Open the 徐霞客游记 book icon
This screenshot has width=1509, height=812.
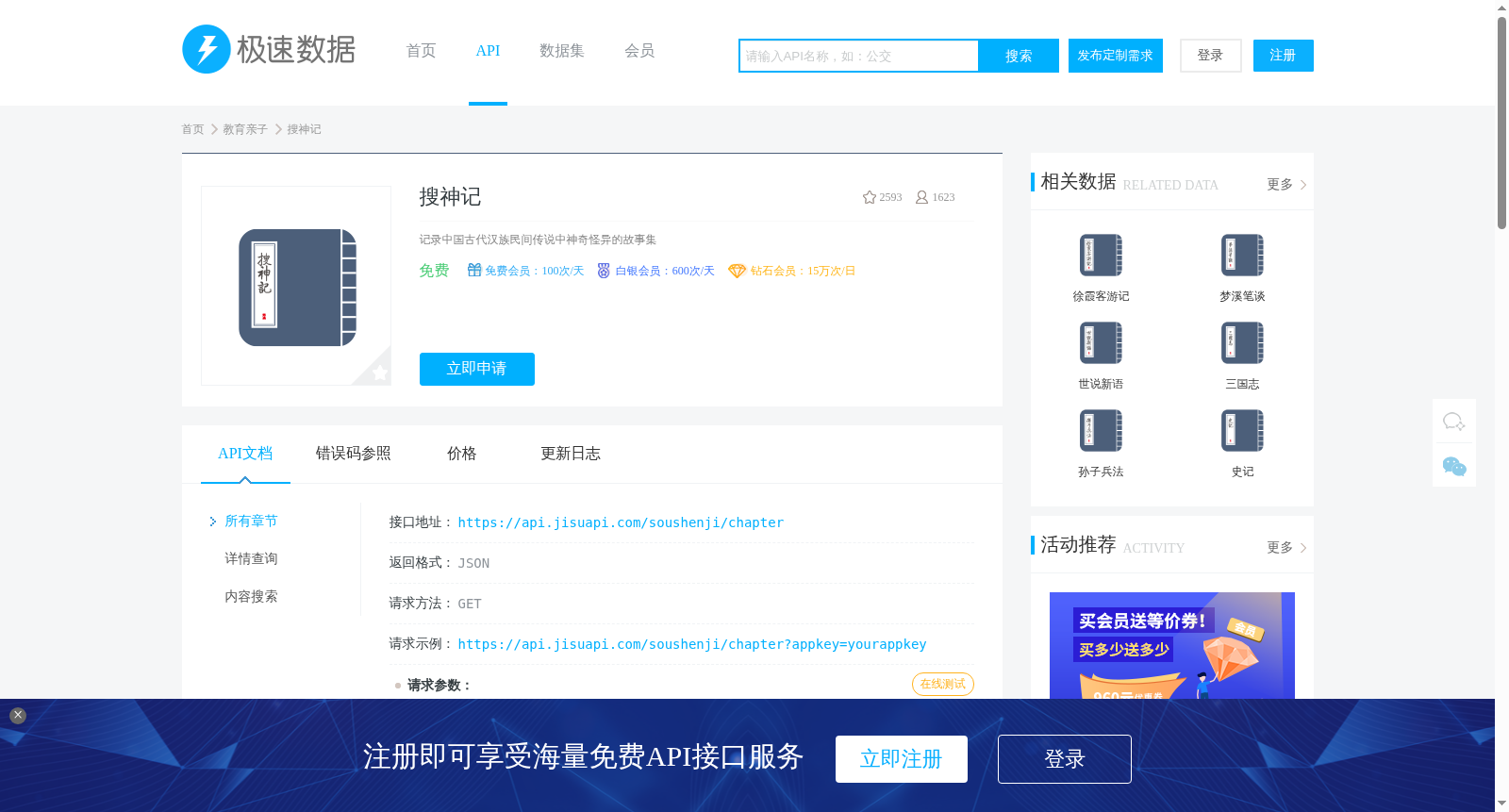1101,256
